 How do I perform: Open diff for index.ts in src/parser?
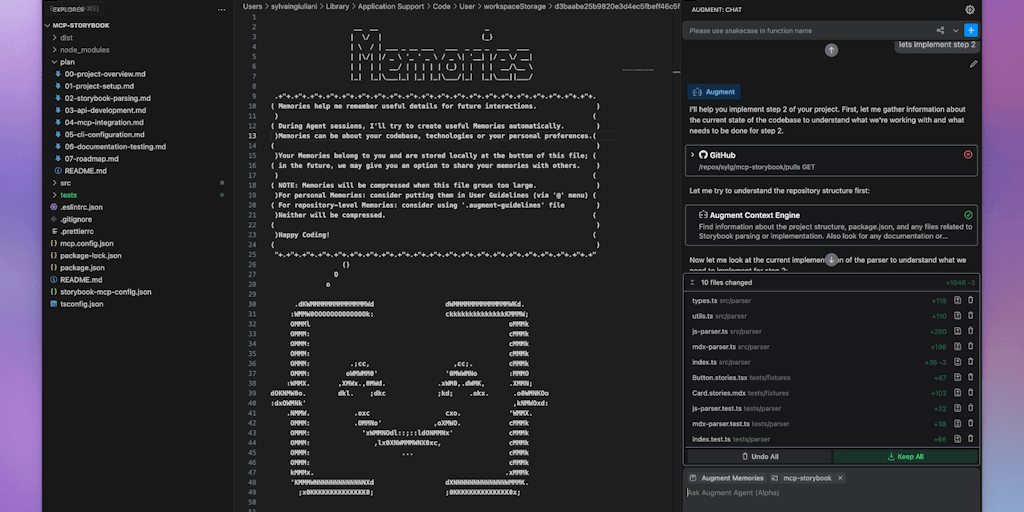pyautogui.click(x=957, y=362)
